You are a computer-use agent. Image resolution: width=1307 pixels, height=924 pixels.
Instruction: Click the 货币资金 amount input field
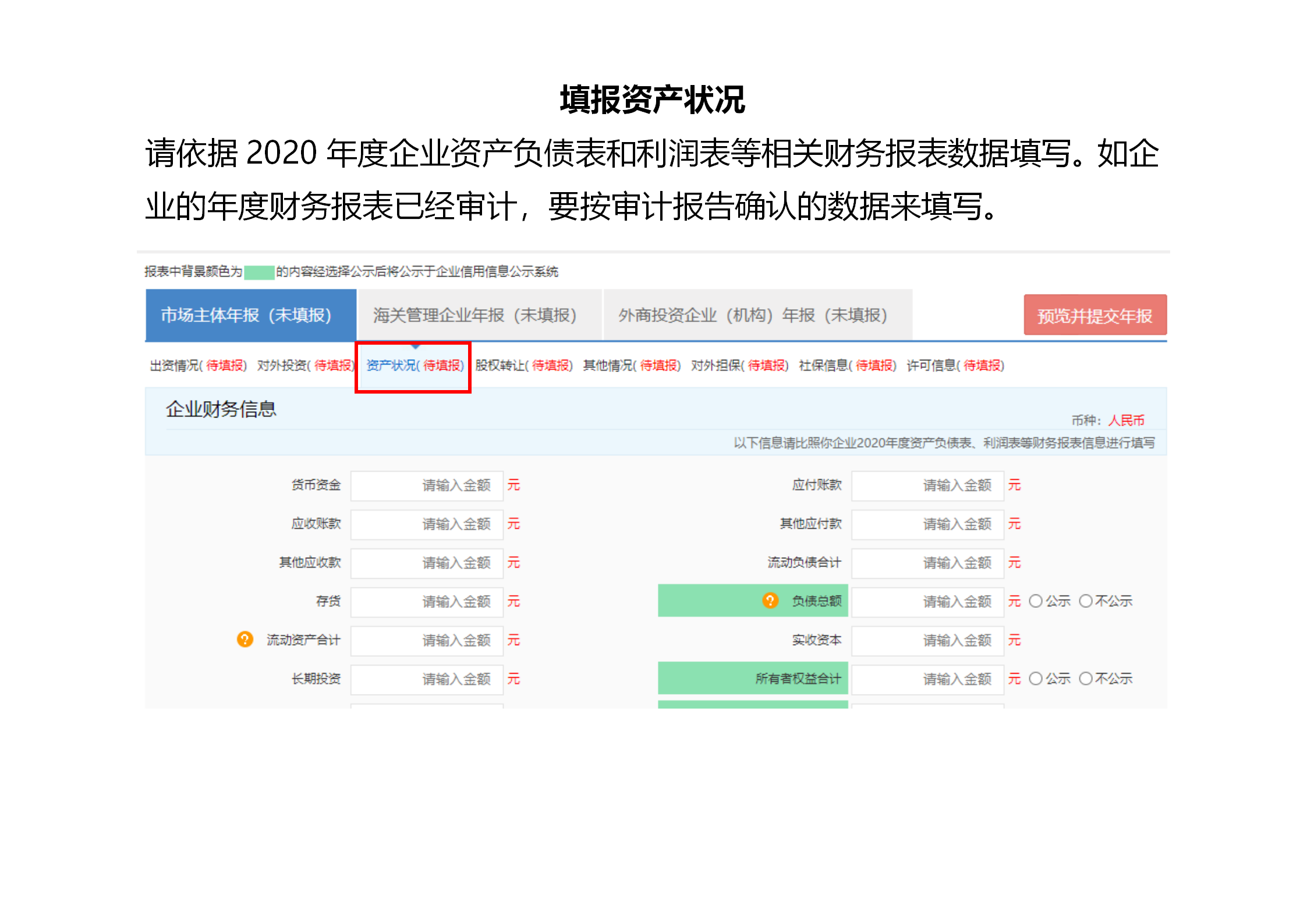tap(427, 485)
